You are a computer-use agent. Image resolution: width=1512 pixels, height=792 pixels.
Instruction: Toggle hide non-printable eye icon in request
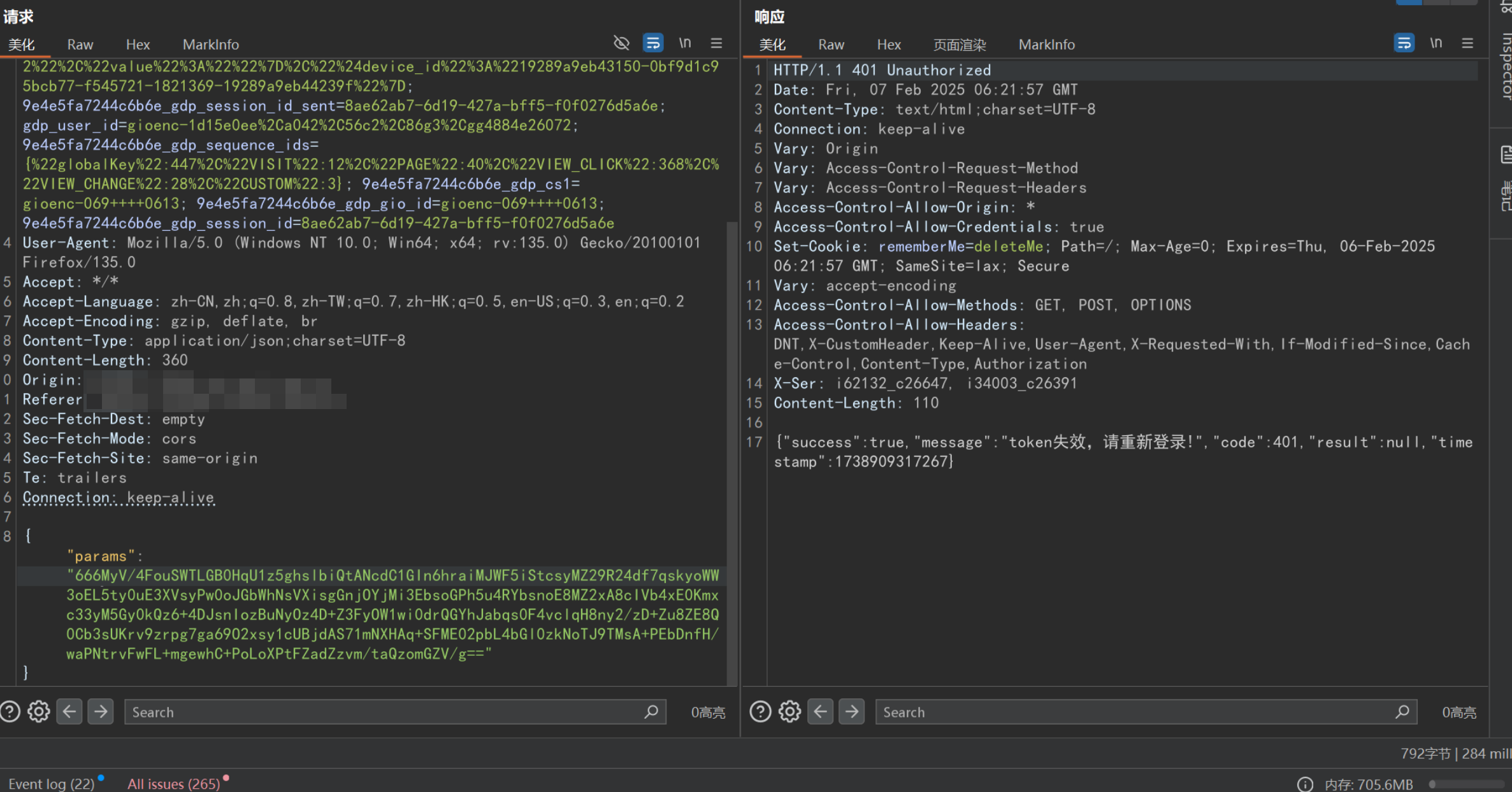tap(621, 43)
